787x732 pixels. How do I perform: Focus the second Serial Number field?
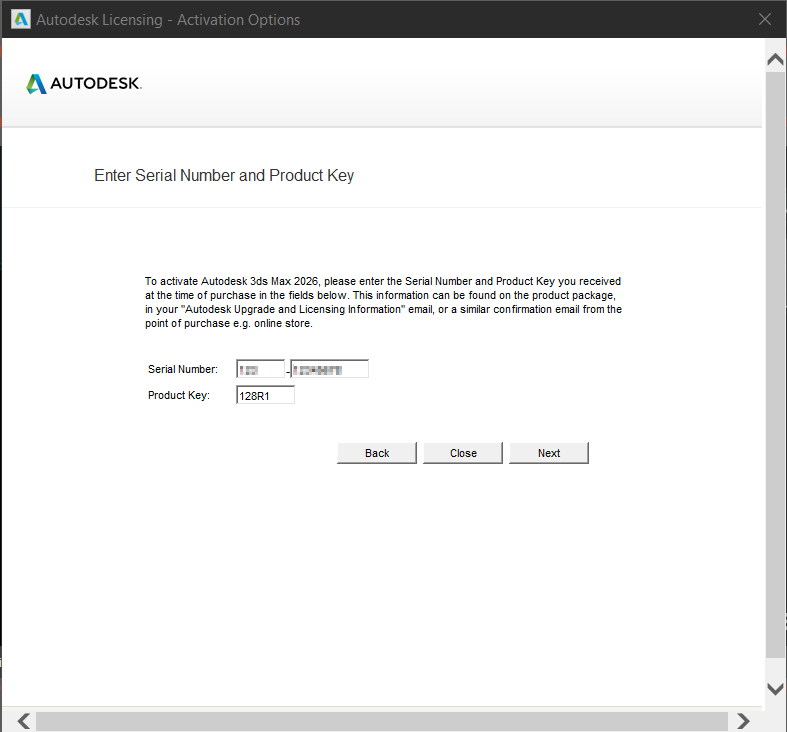[x=330, y=369]
